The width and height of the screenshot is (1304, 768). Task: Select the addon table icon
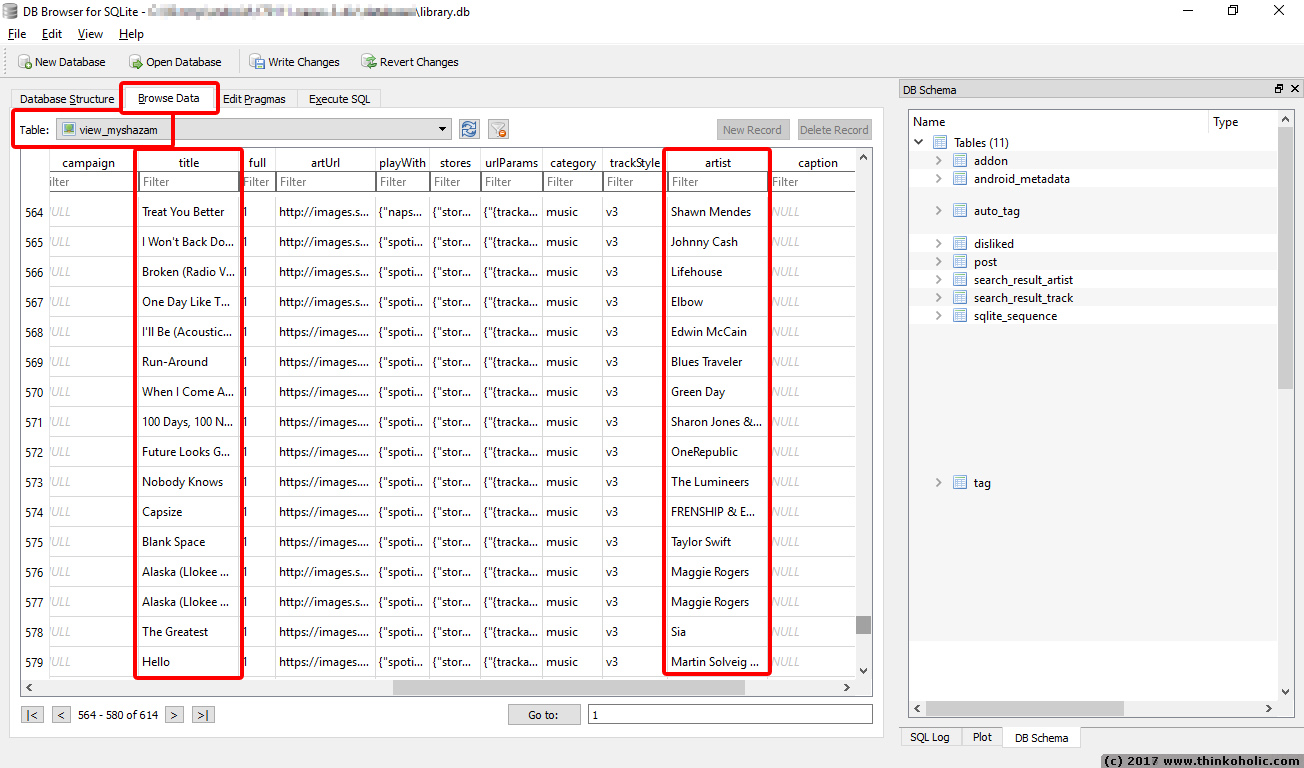point(960,161)
